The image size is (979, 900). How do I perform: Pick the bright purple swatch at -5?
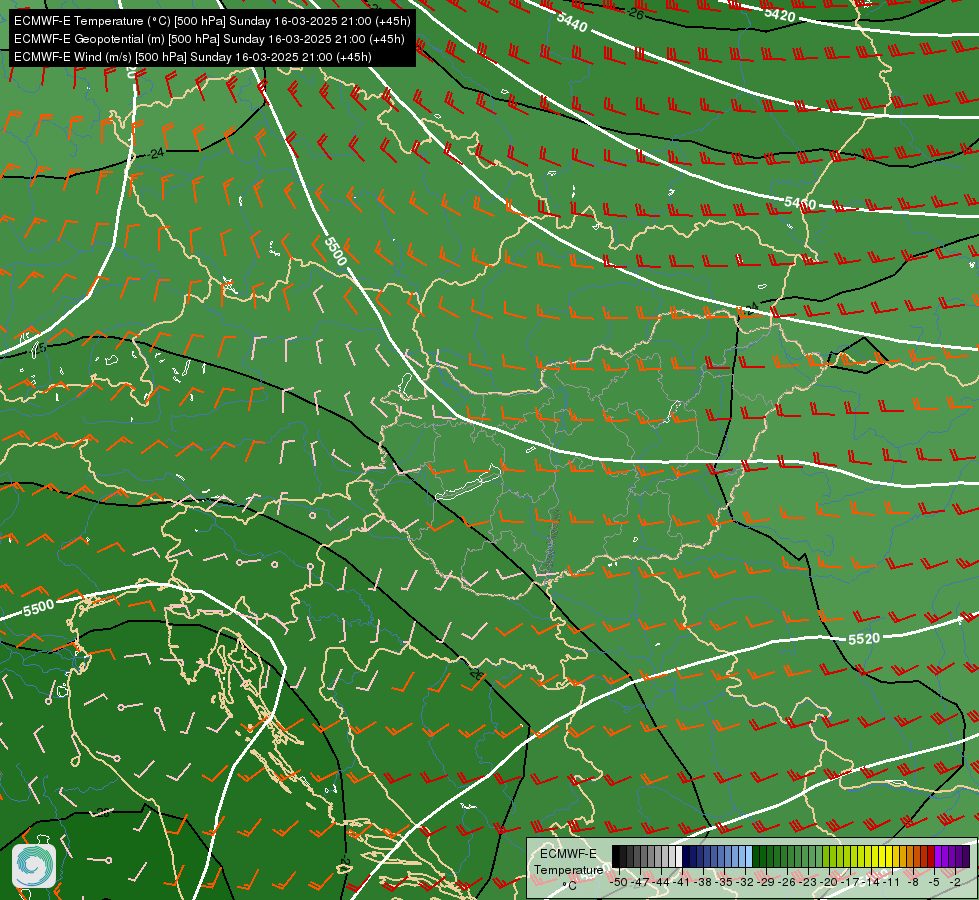[938, 856]
